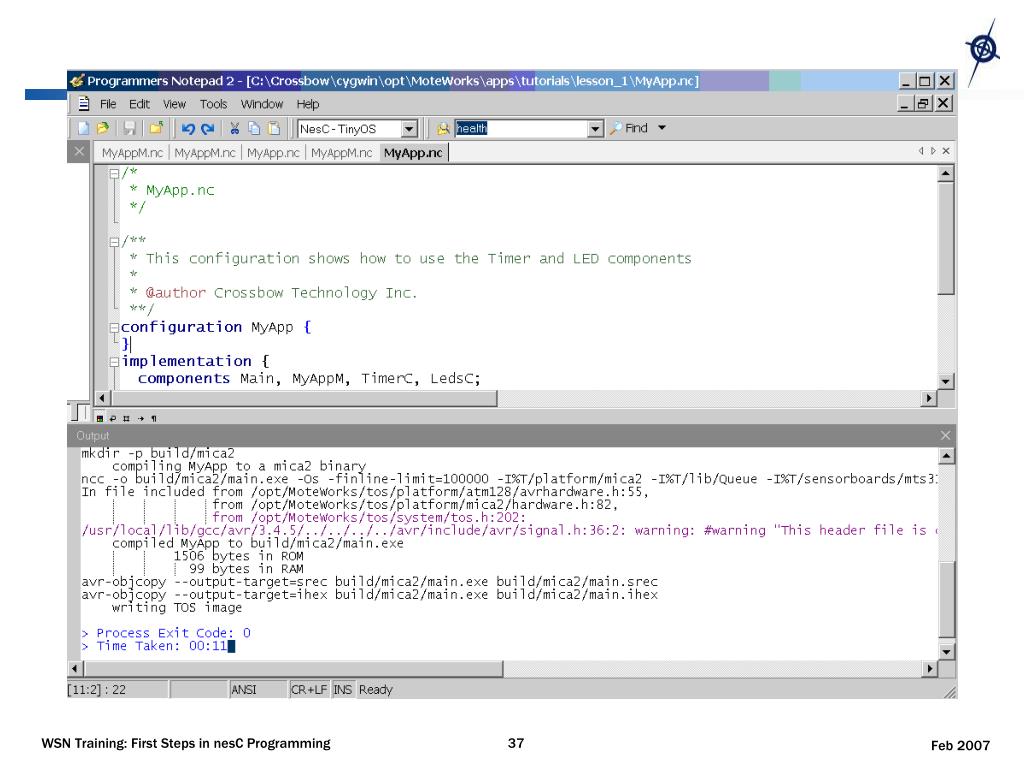
Task: Click the editor's right scroll arrow
Action: click(929, 398)
